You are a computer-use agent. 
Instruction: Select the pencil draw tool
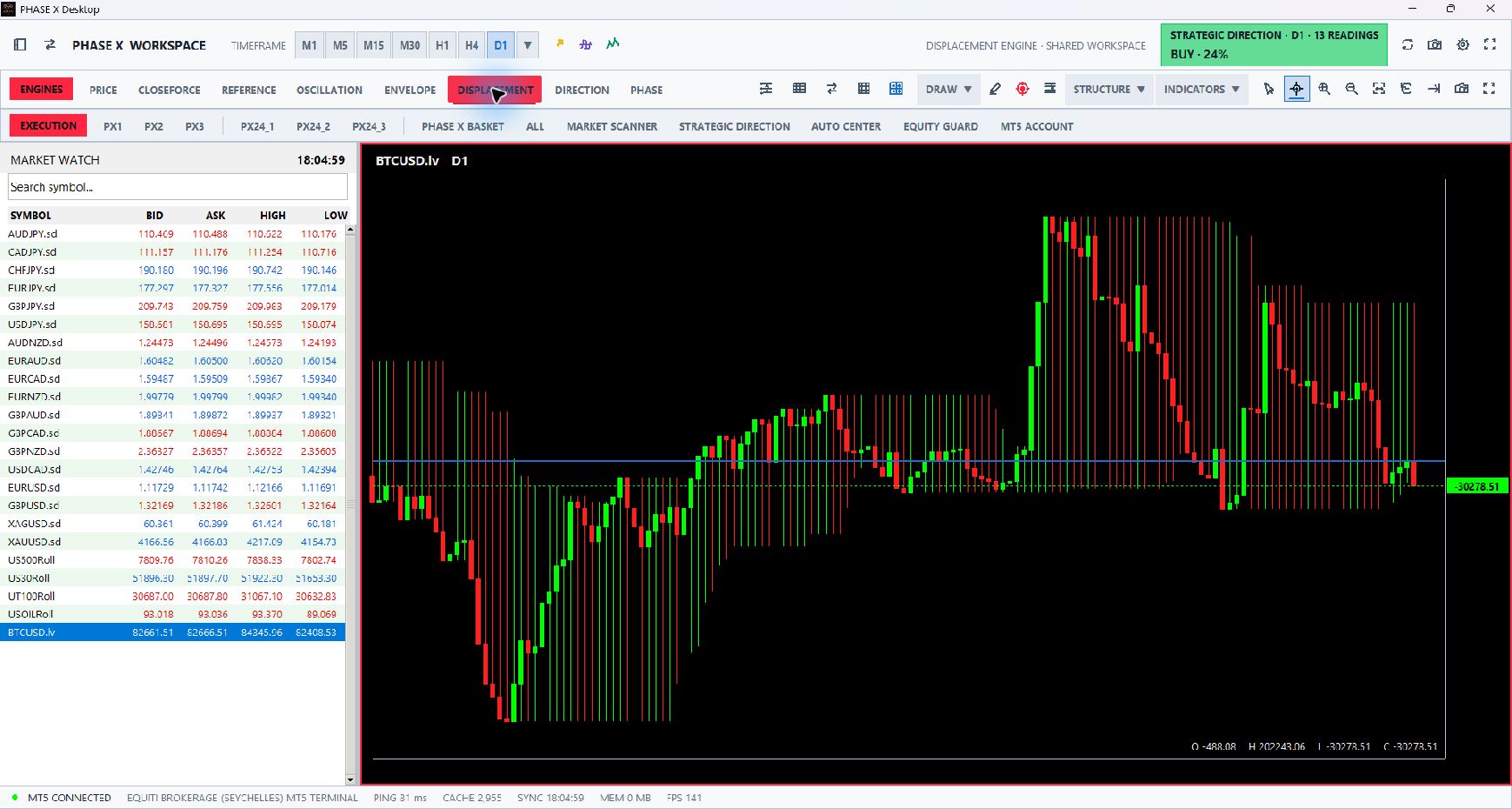coord(996,89)
